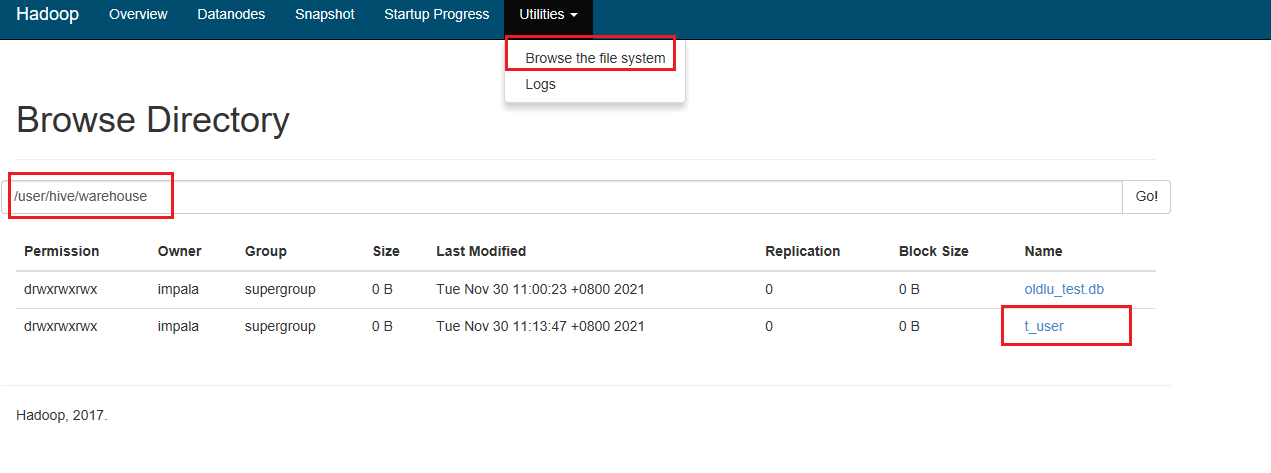Viewport: 1271px width, 473px height.
Task: Click the Hadoop brand link
Action: pyautogui.click(x=47, y=15)
